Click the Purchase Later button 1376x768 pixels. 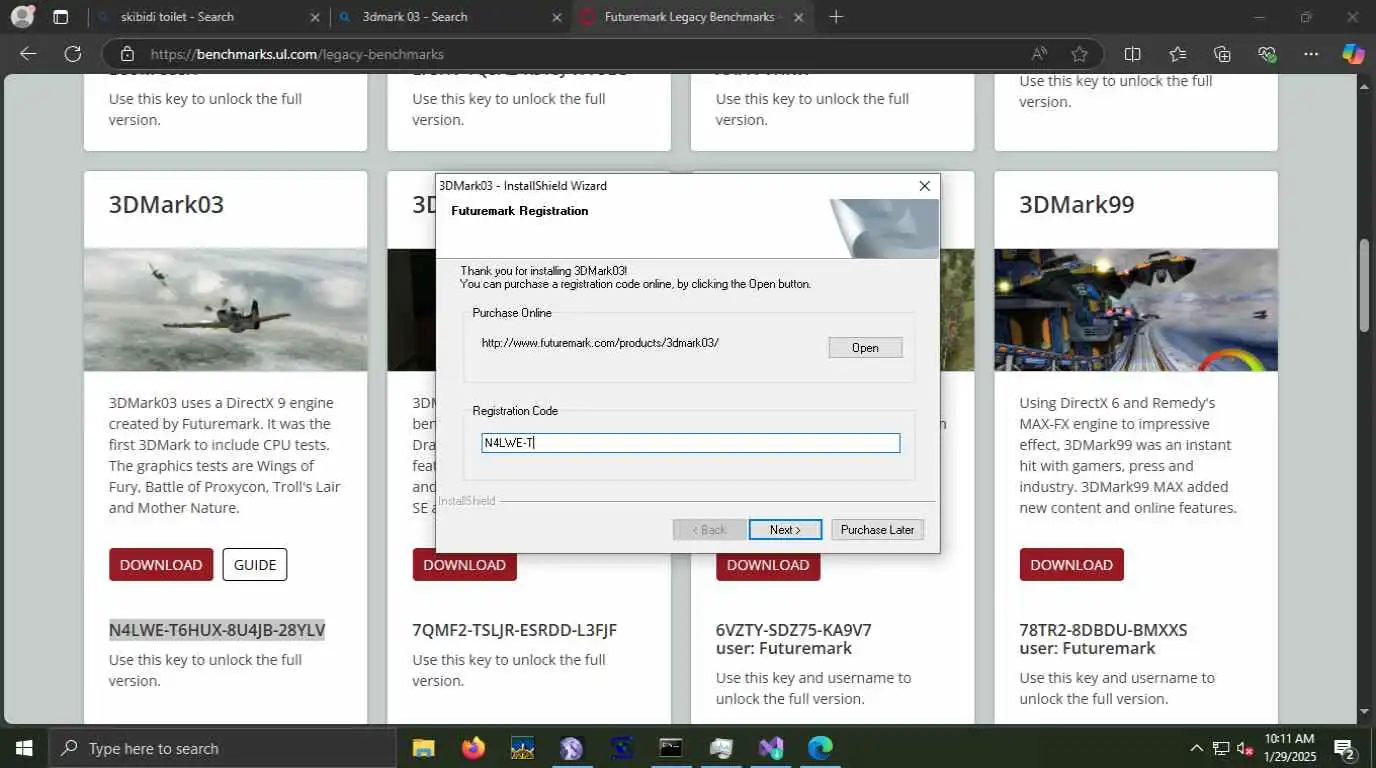pos(877,530)
